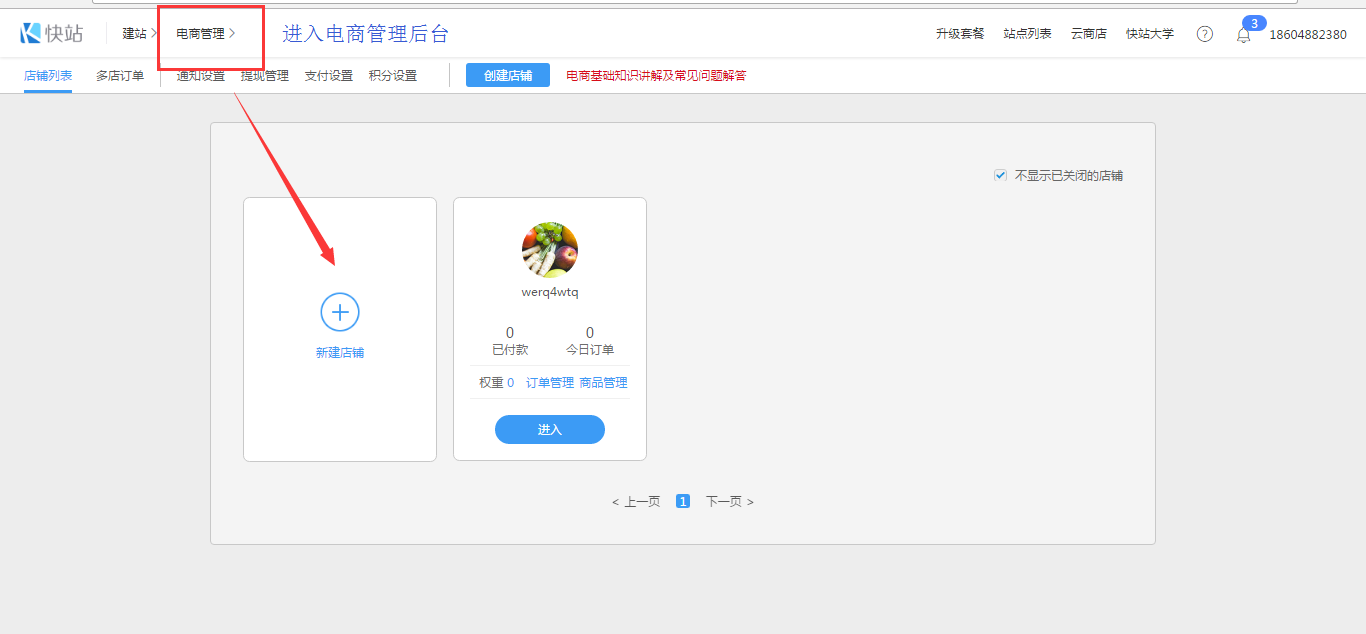This screenshot has width=1366, height=634.
Task: Open the notifications bell icon
Action: pos(1243,35)
